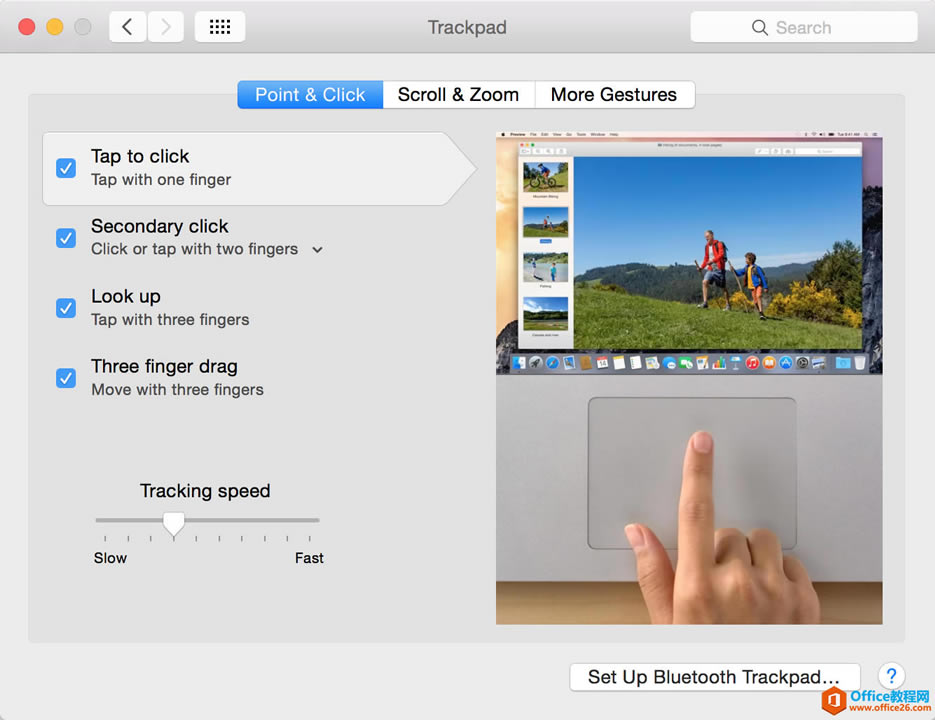
Task: Expand the Secondary click options dropdown
Action: click(317, 250)
